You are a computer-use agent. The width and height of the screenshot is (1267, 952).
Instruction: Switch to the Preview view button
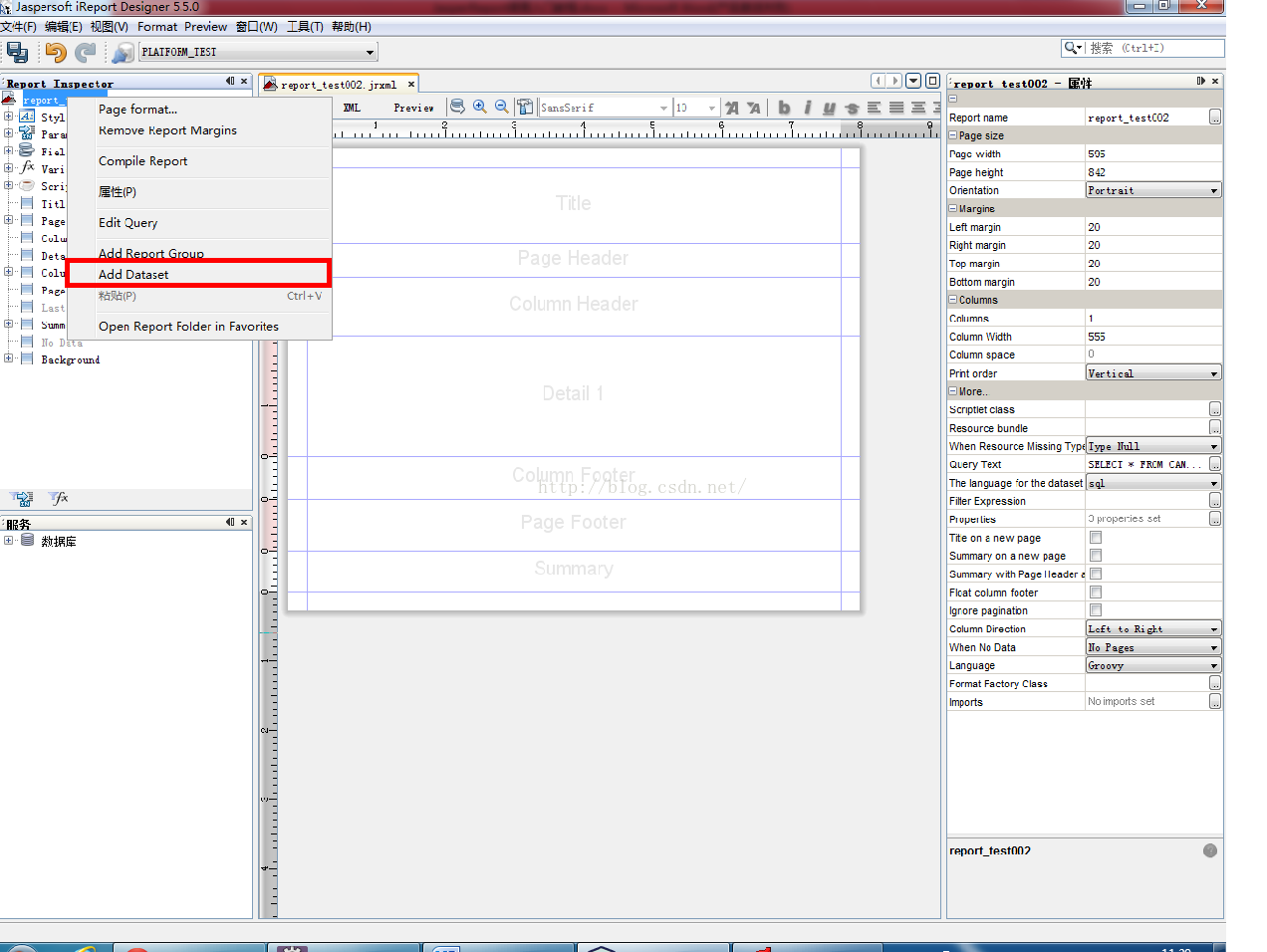tap(413, 108)
